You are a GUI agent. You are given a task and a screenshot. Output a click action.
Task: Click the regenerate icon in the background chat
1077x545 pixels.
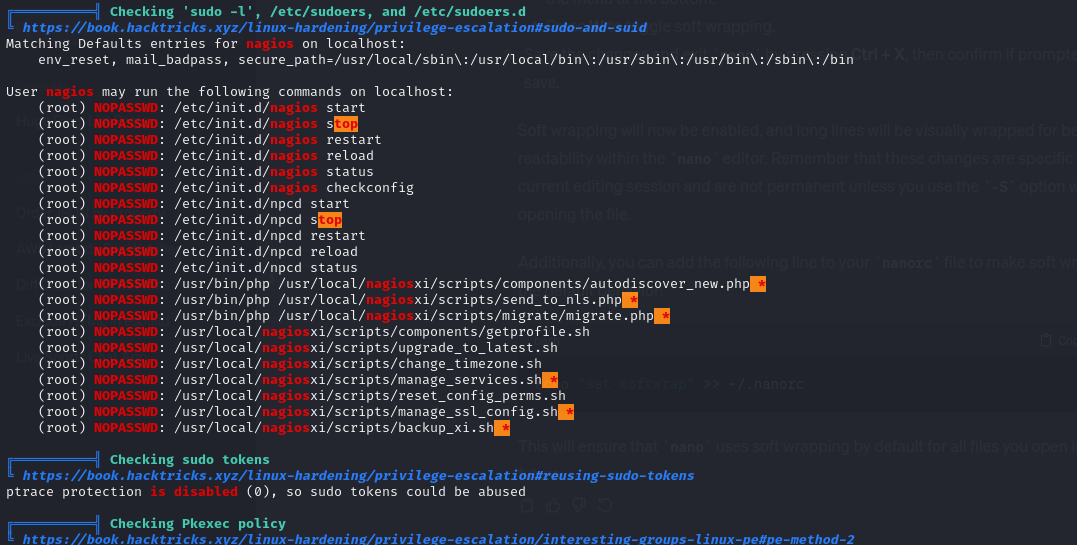(x=605, y=506)
